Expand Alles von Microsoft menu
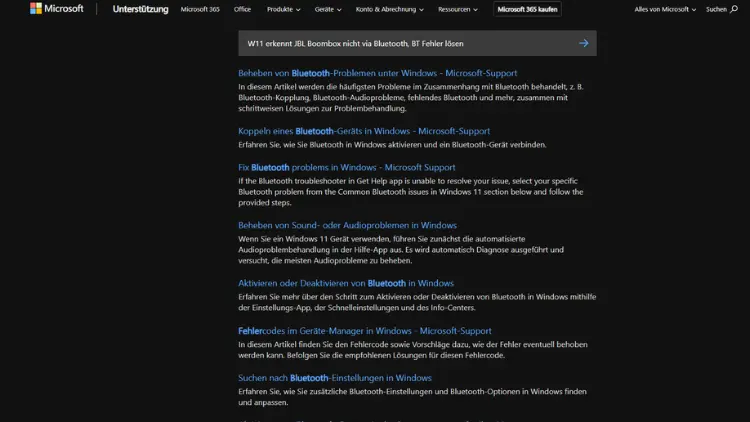 pyautogui.click(x=665, y=9)
